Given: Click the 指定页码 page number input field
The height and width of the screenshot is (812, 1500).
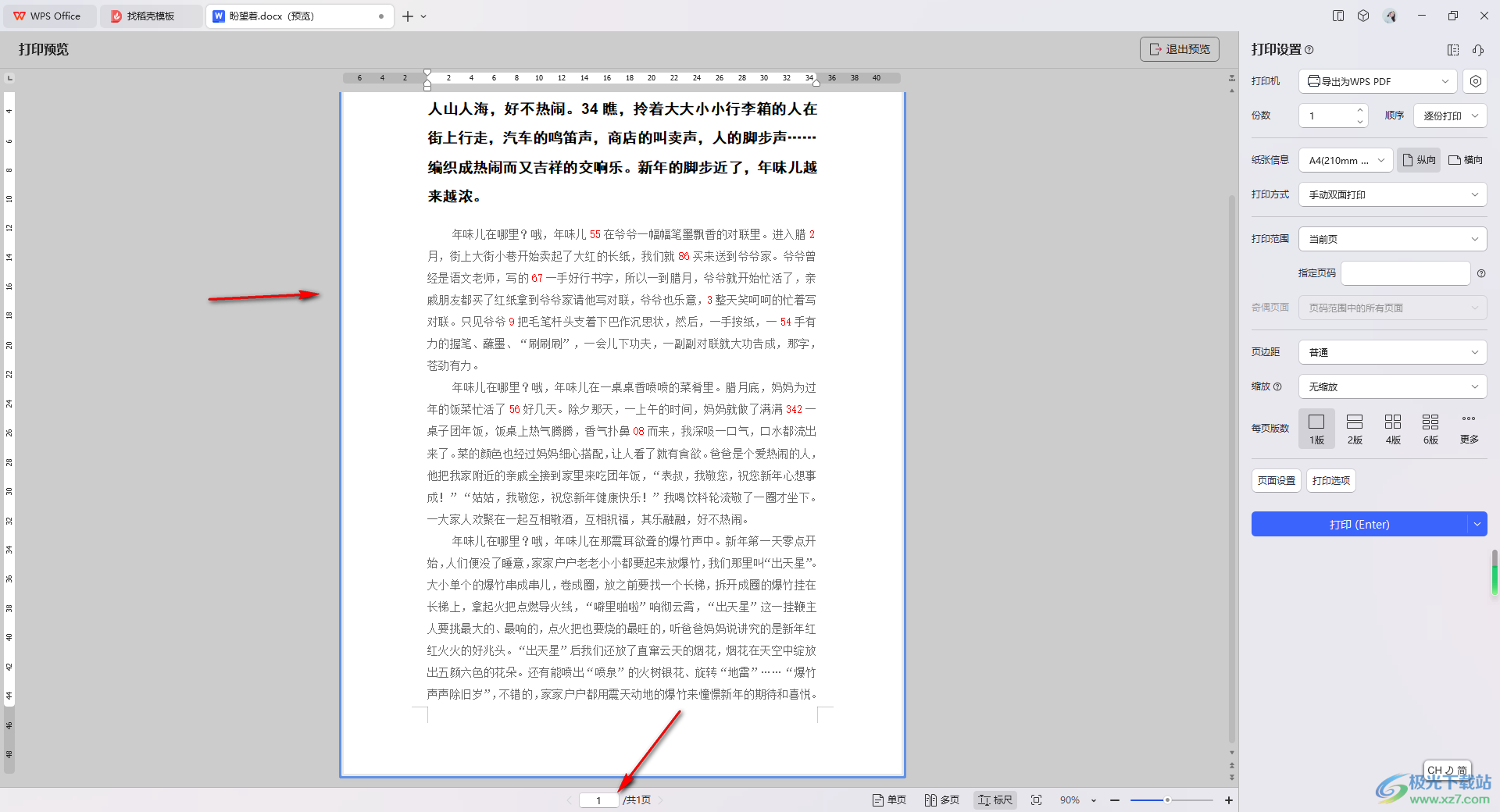Looking at the screenshot, I should pos(1405,273).
